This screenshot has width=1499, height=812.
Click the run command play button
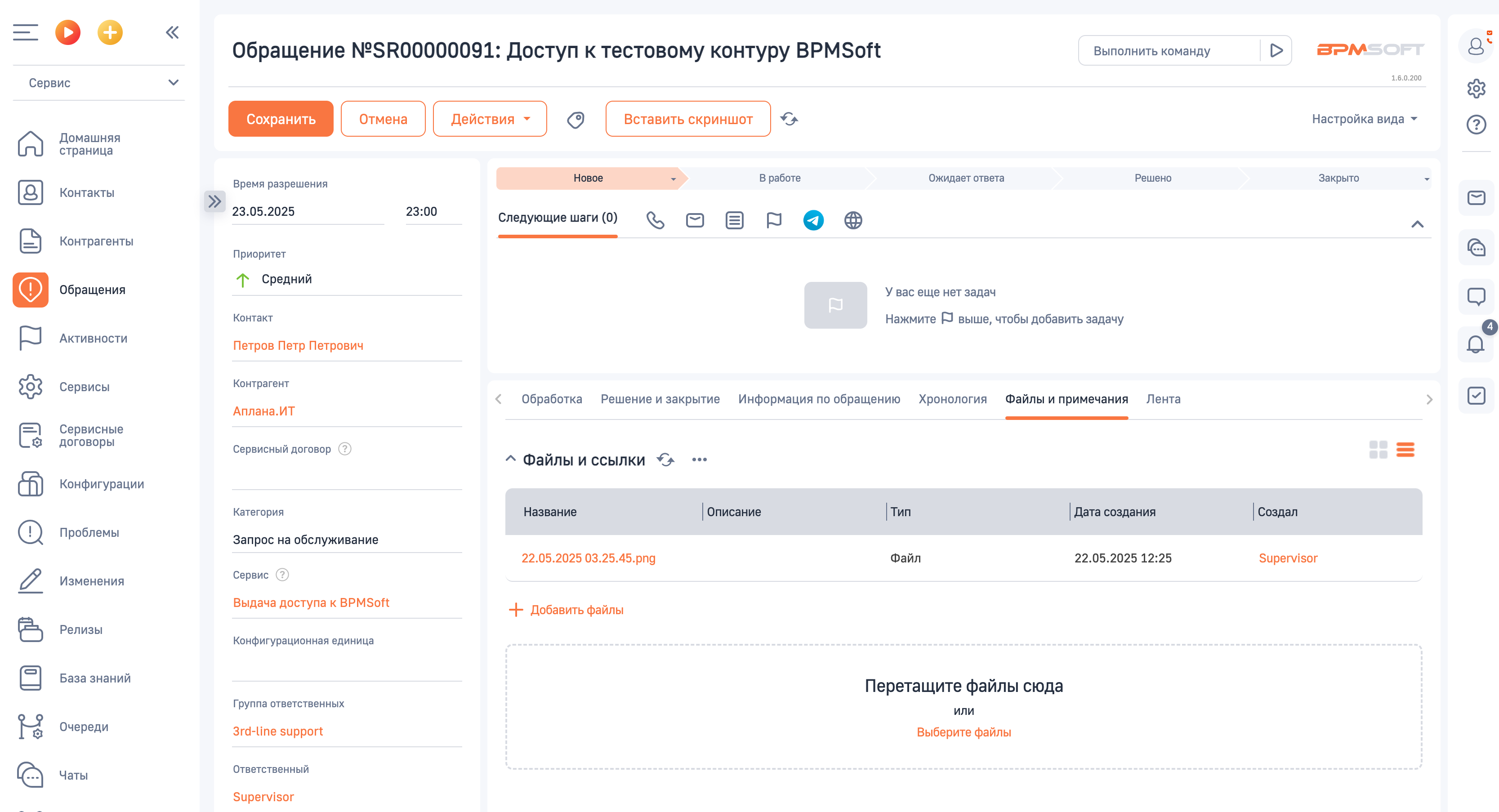point(1276,51)
